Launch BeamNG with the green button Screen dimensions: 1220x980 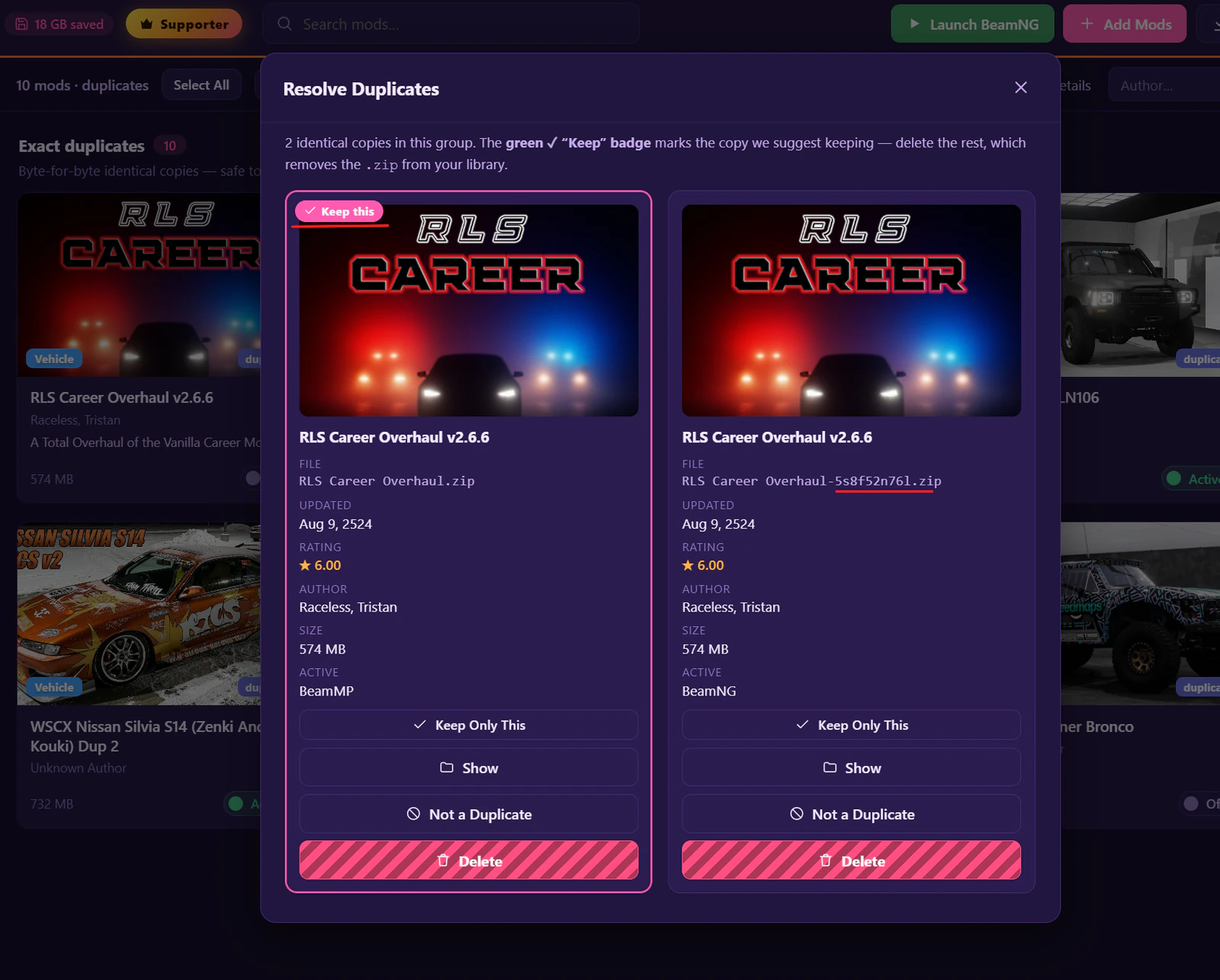click(x=972, y=24)
